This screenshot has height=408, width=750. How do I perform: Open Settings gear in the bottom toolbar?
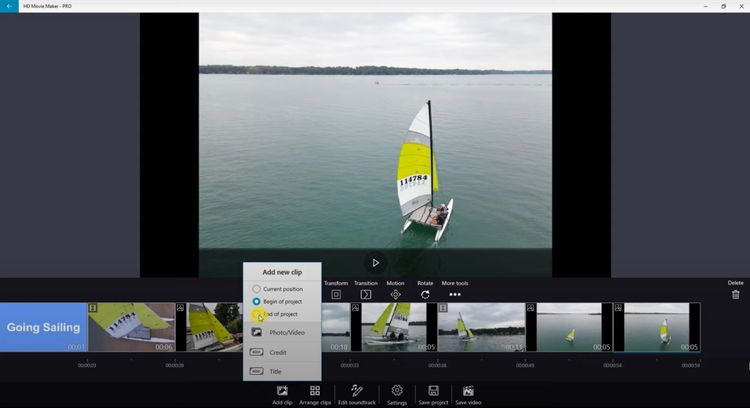click(x=397, y=395)
